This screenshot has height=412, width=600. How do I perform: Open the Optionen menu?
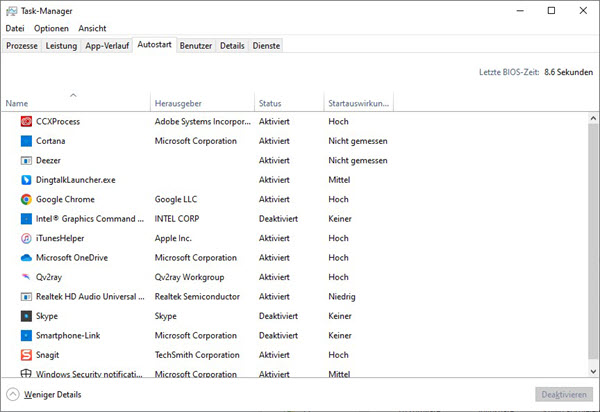[x=51, y=28]
